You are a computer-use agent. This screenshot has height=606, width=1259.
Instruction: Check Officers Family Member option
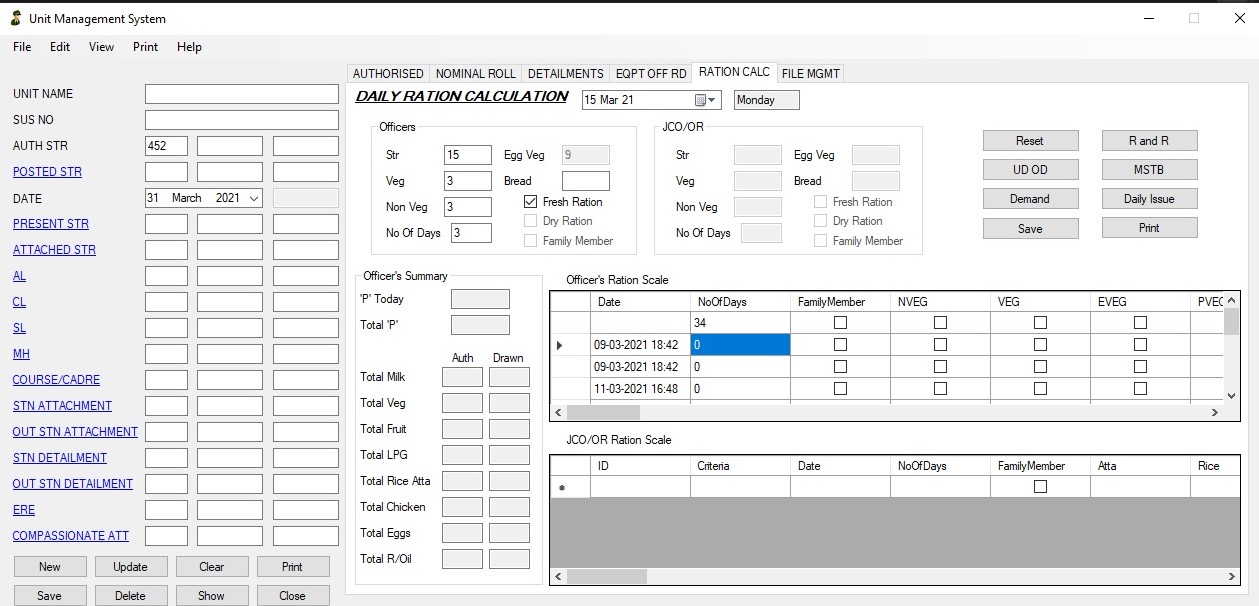[x=531, y=241]
